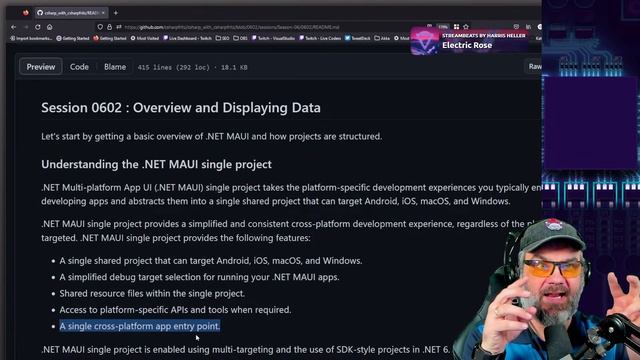The image size is (640, 360).
Task: Switch to the Code tab
Action: point(79,67)
